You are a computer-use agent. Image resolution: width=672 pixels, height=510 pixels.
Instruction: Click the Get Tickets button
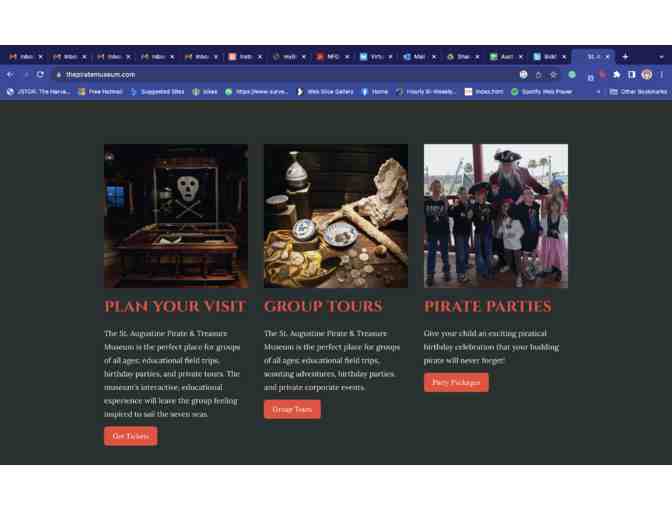coord(131,436)
